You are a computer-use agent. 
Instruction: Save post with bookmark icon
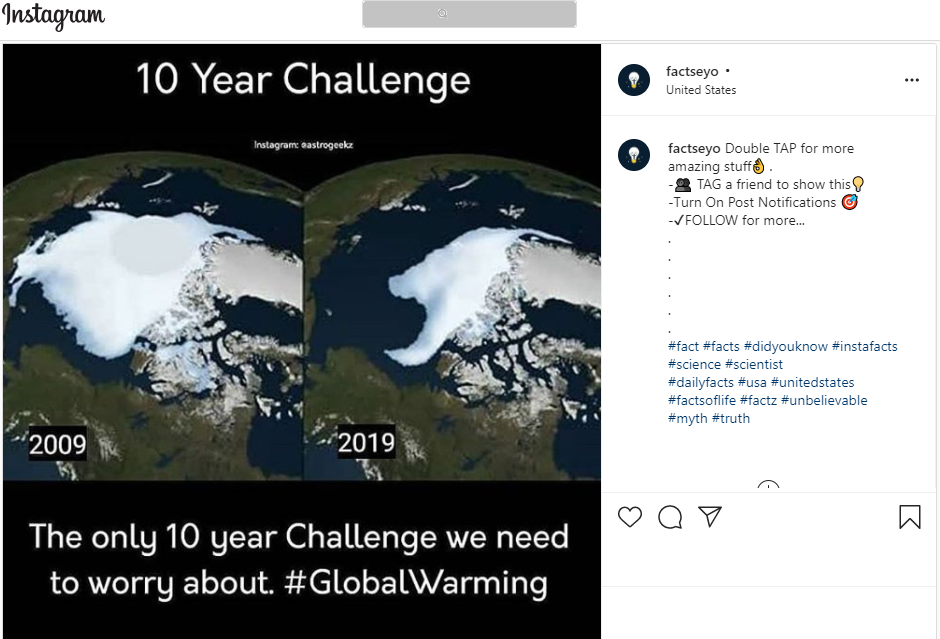(x=909, y=517)
